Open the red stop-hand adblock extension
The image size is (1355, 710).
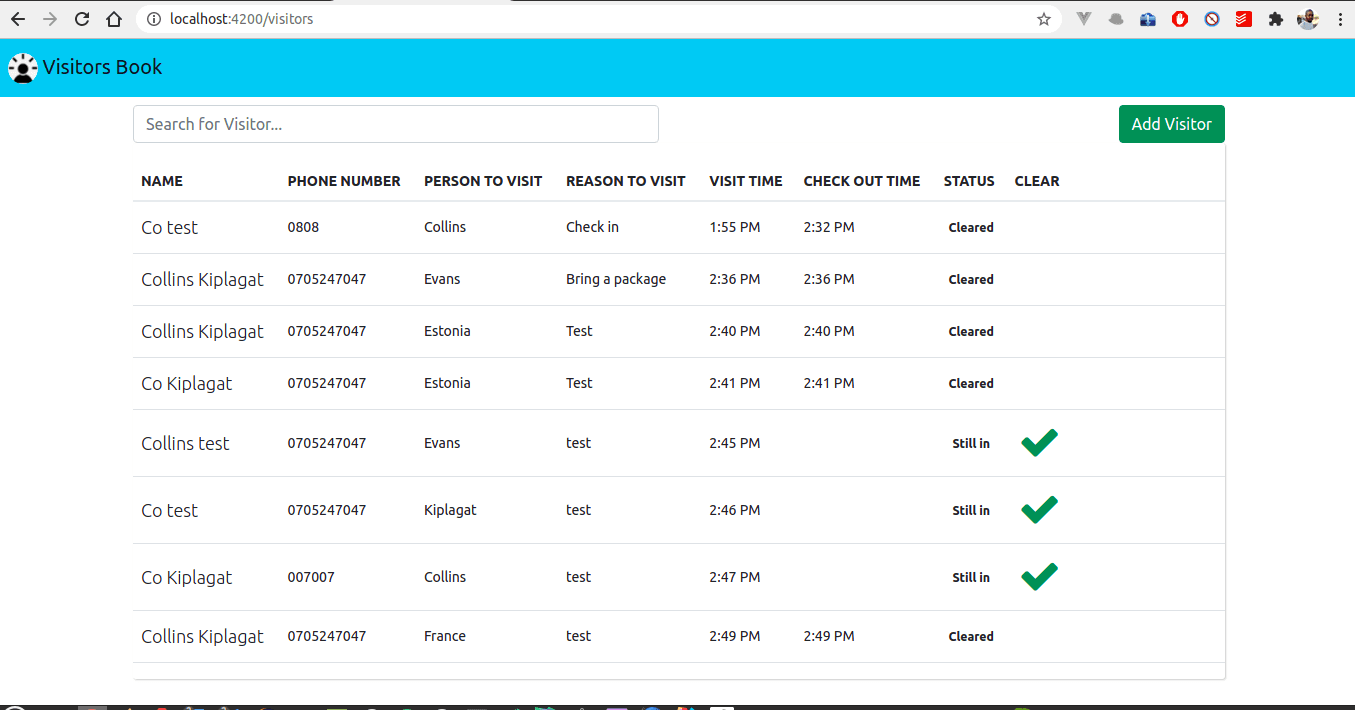click(x=1180, y=19)
